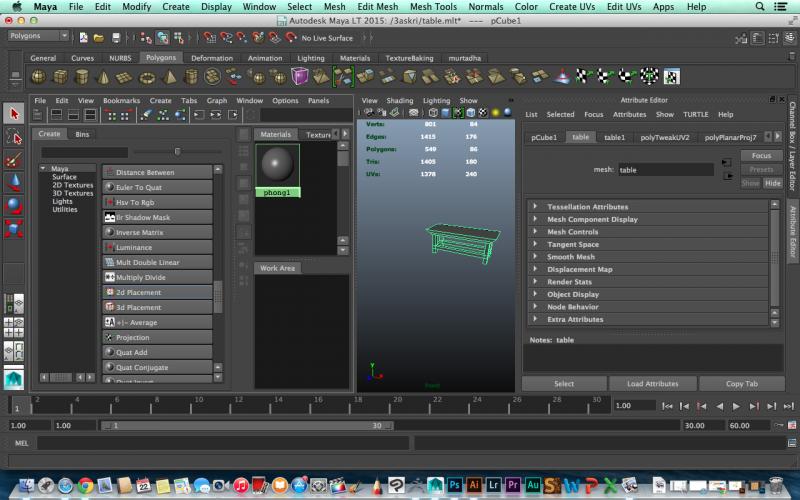Image resolution: width=800 pixels, height=500 pixels.
Task: Switch to the Deformation shelf tab
Action: [212, 58]
